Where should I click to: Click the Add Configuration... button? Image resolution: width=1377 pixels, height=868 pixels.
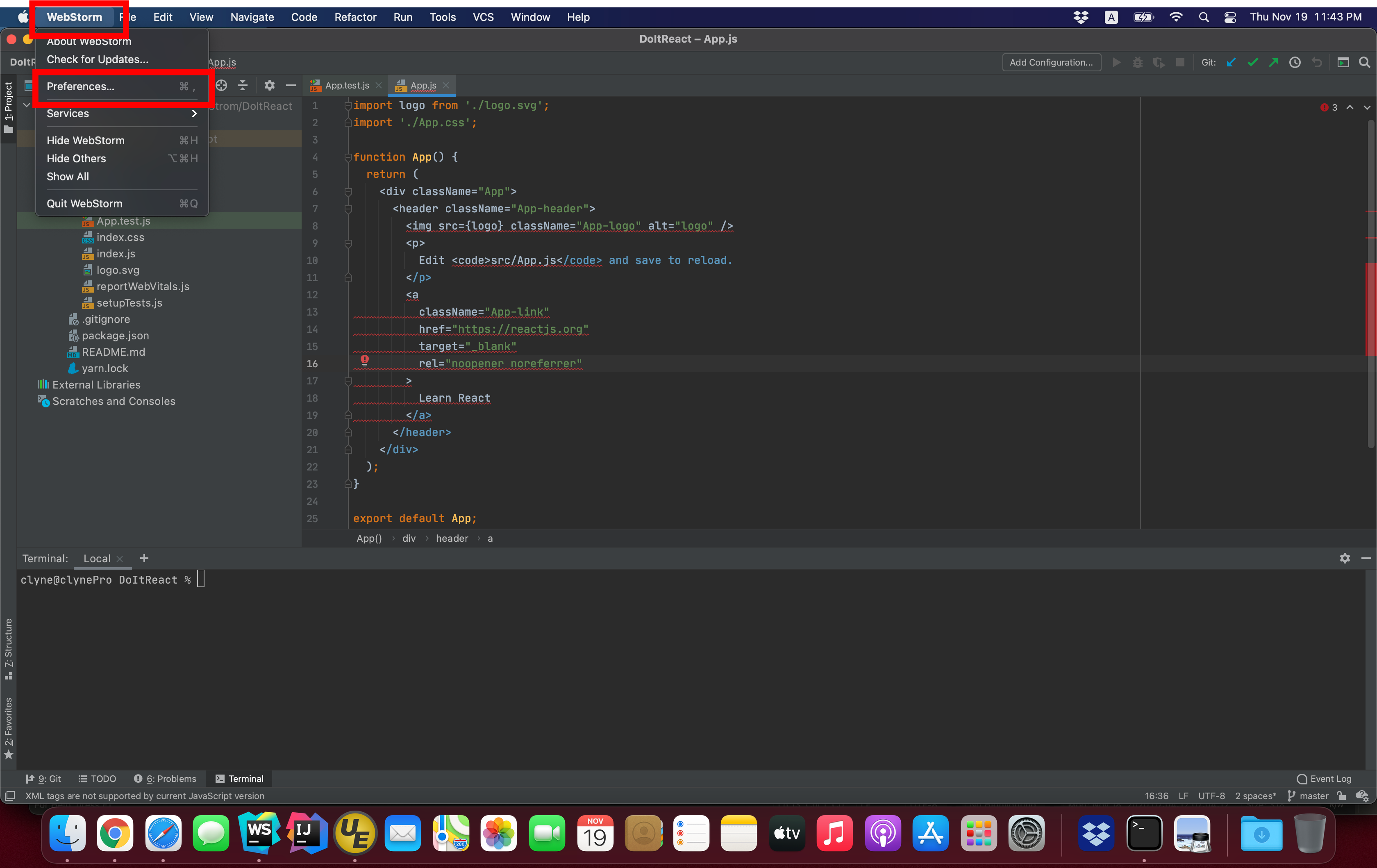(x=1051, y=62)
